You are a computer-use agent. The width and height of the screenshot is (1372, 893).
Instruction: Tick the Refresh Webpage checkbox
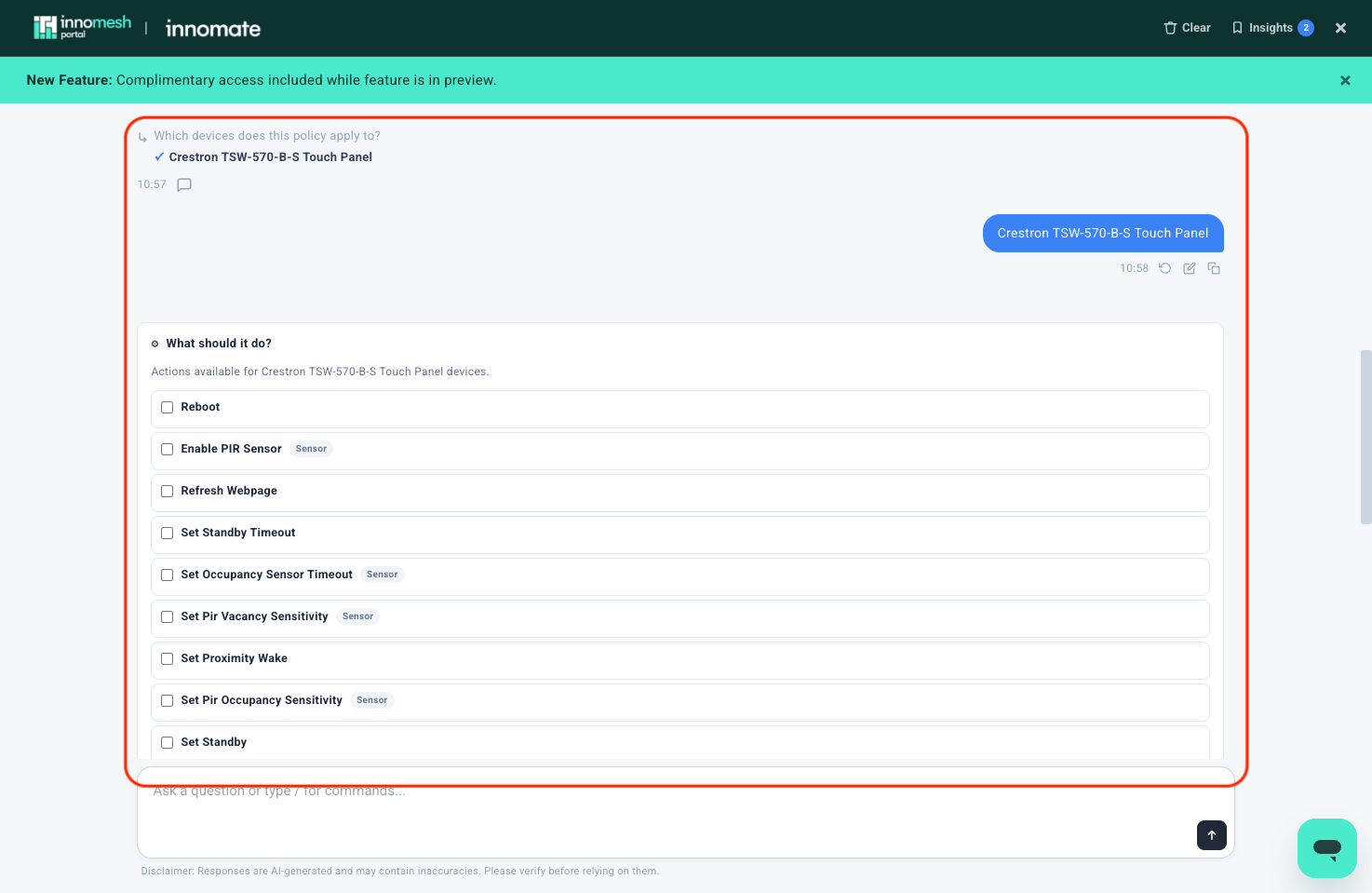click(x=168, y=491)
